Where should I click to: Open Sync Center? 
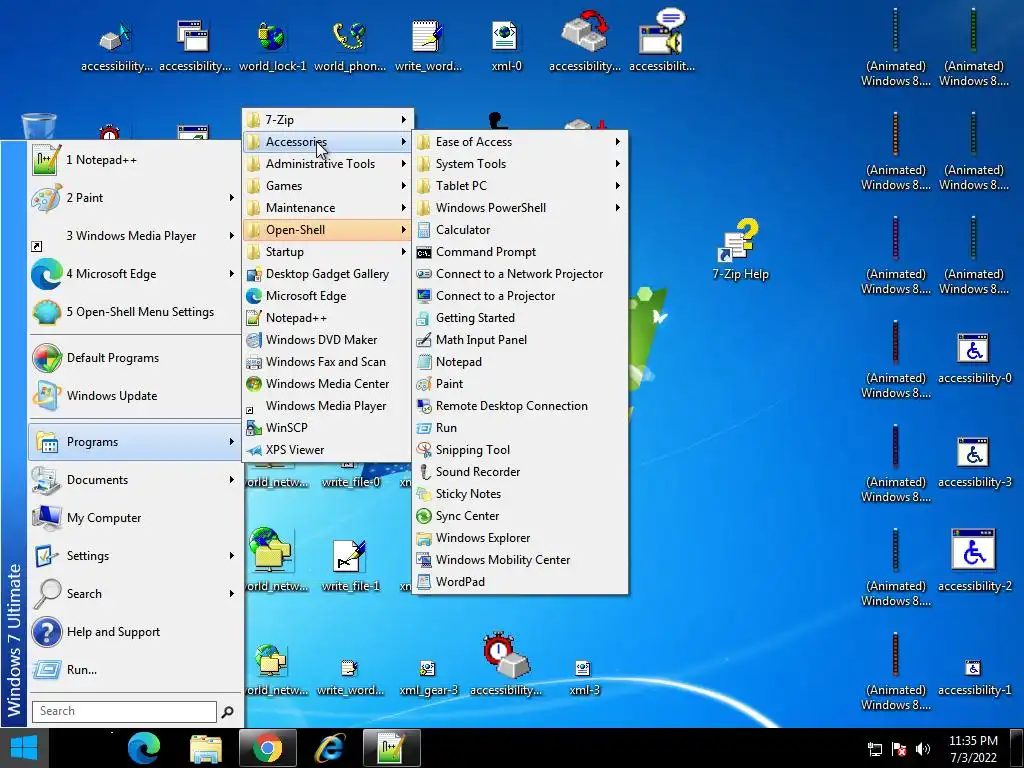point(520,516)
